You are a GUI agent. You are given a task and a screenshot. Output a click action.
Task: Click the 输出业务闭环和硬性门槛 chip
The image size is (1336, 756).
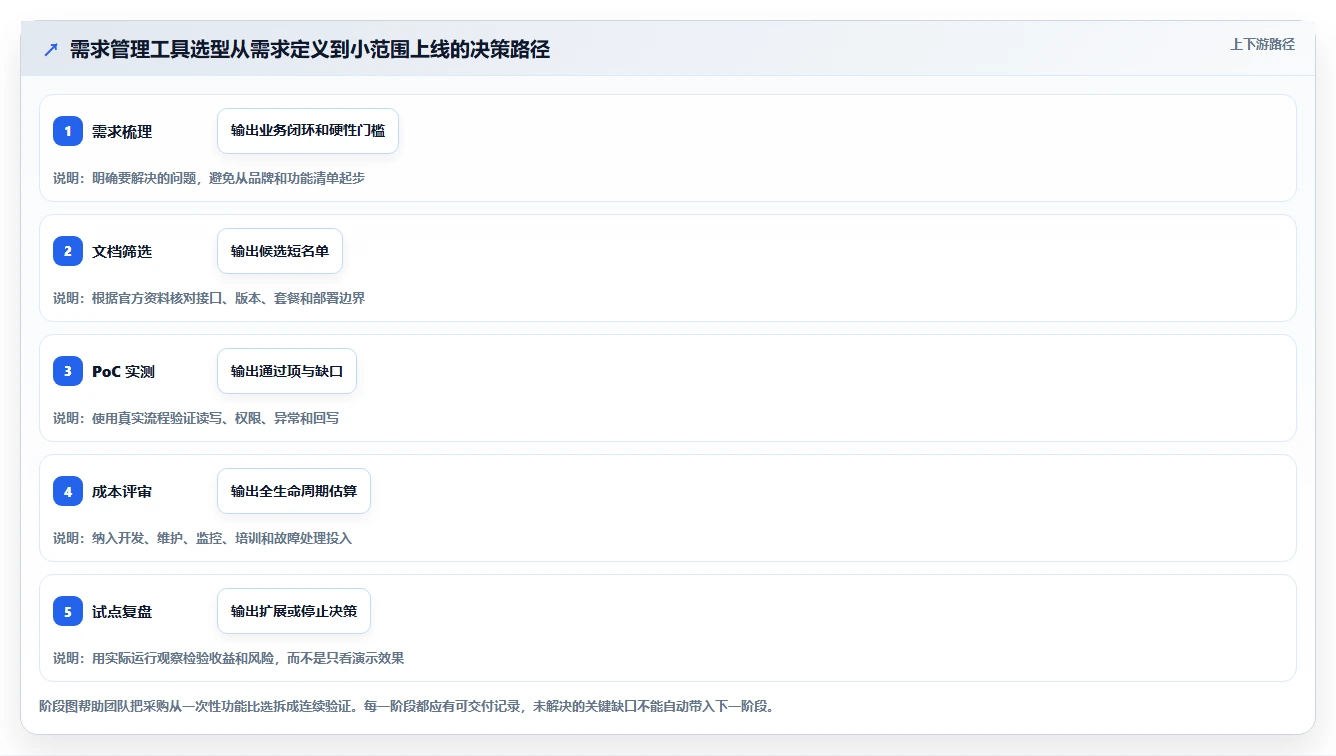[308, 131]
